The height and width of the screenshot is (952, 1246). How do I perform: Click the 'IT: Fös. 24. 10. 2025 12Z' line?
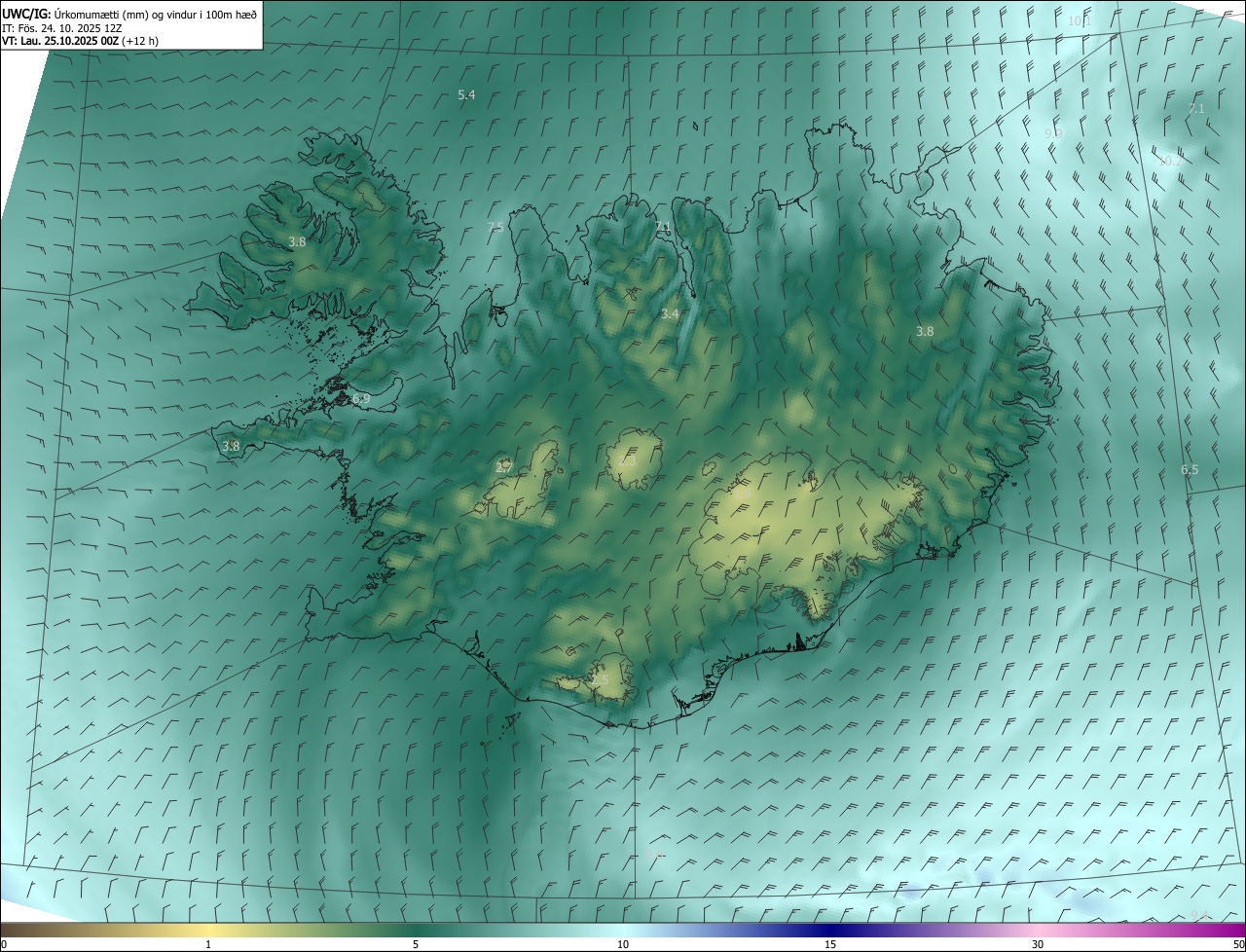pyautogui.click(x=61, y=28)
